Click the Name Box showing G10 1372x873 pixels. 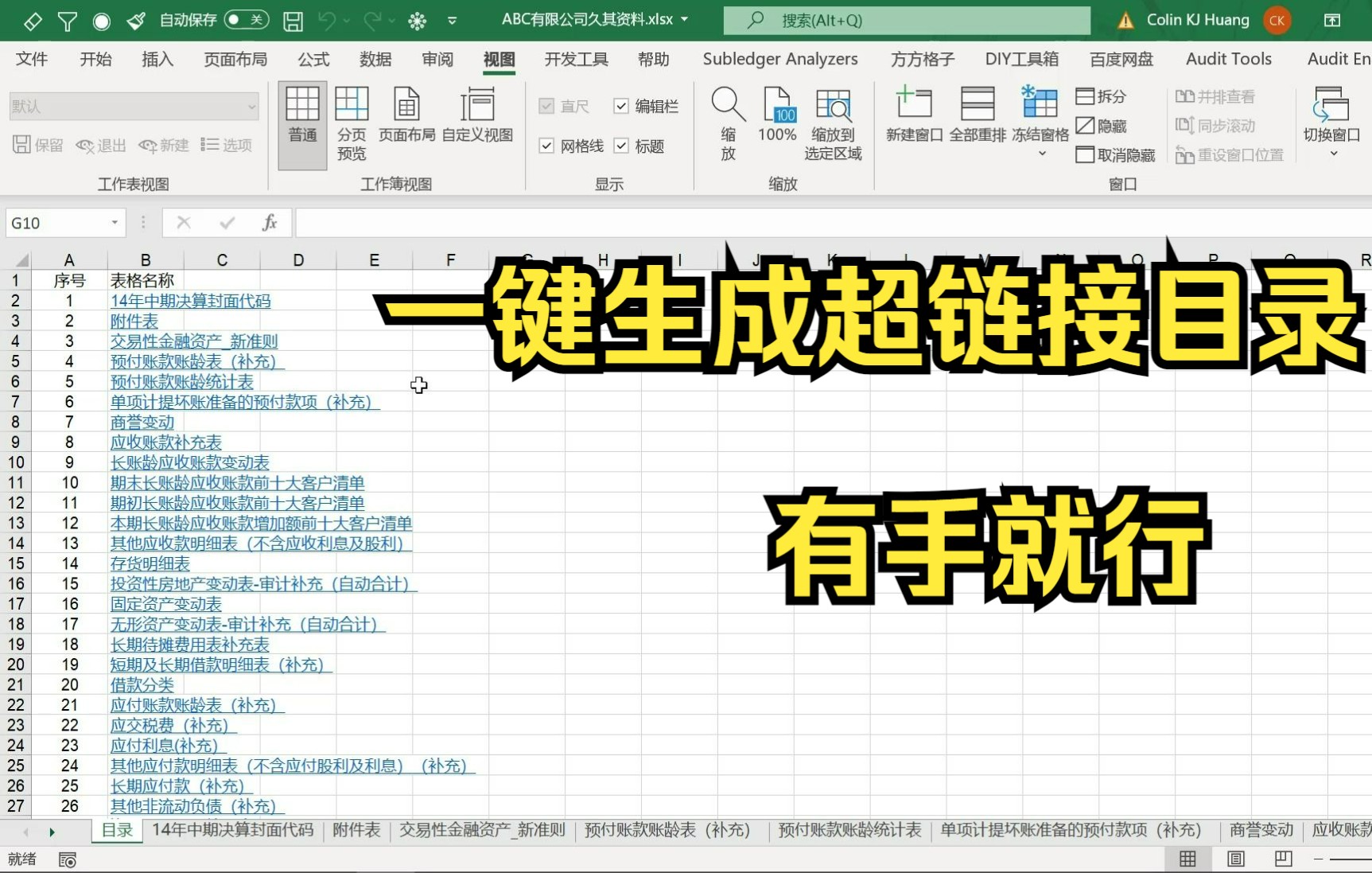59,223
